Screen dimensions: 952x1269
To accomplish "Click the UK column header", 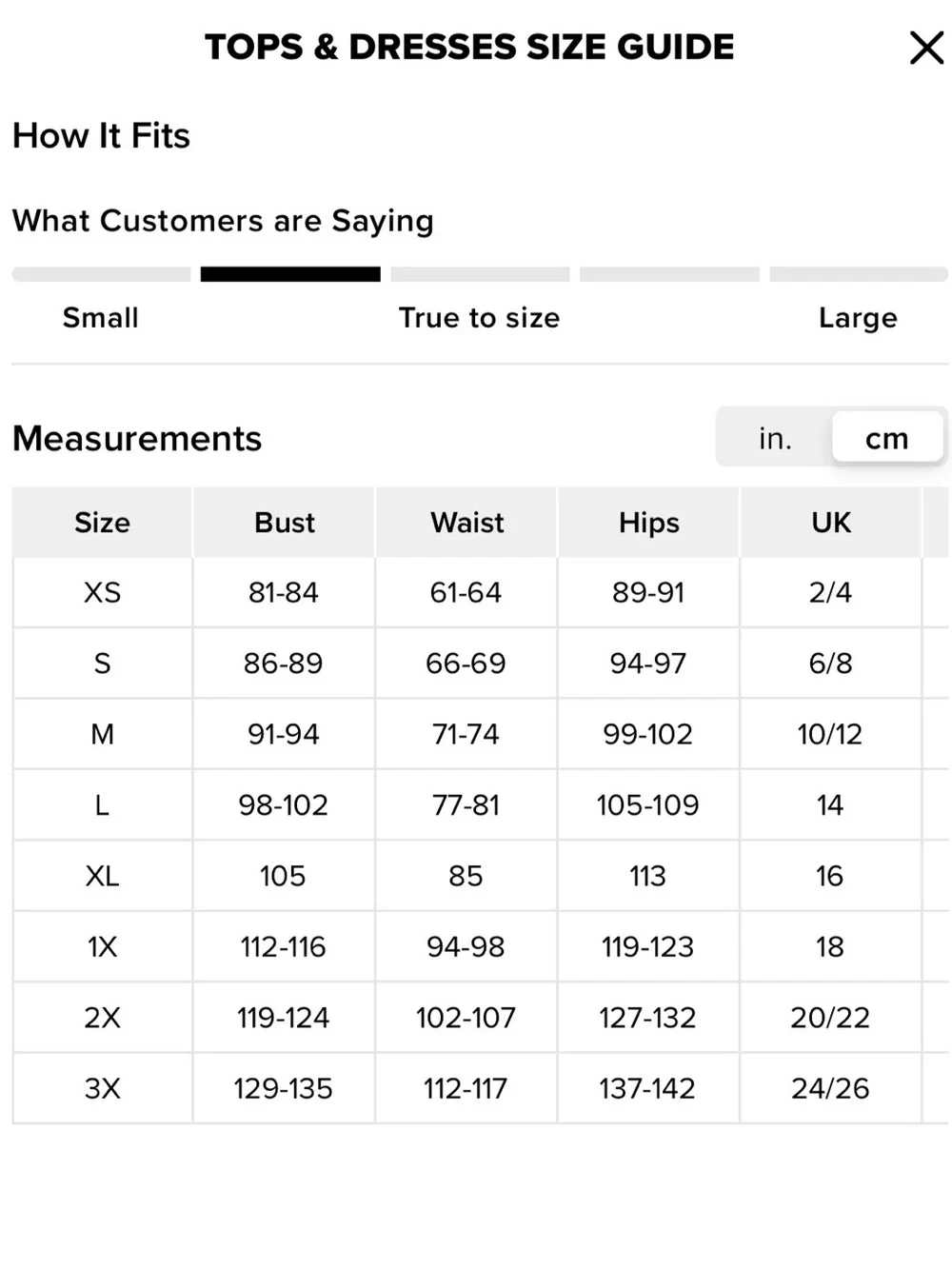I will pos(831,523).
